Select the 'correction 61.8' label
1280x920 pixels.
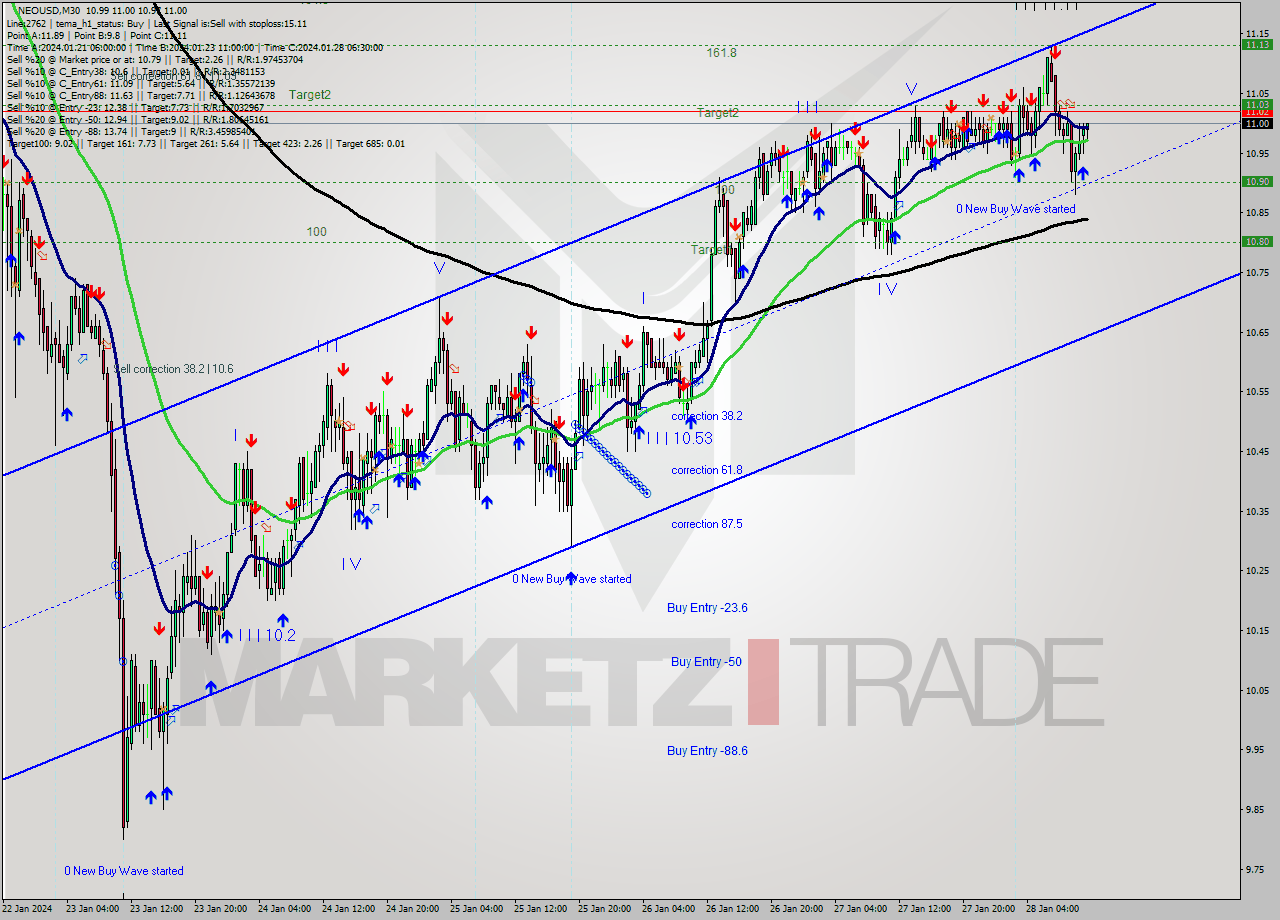click(706, 470)
